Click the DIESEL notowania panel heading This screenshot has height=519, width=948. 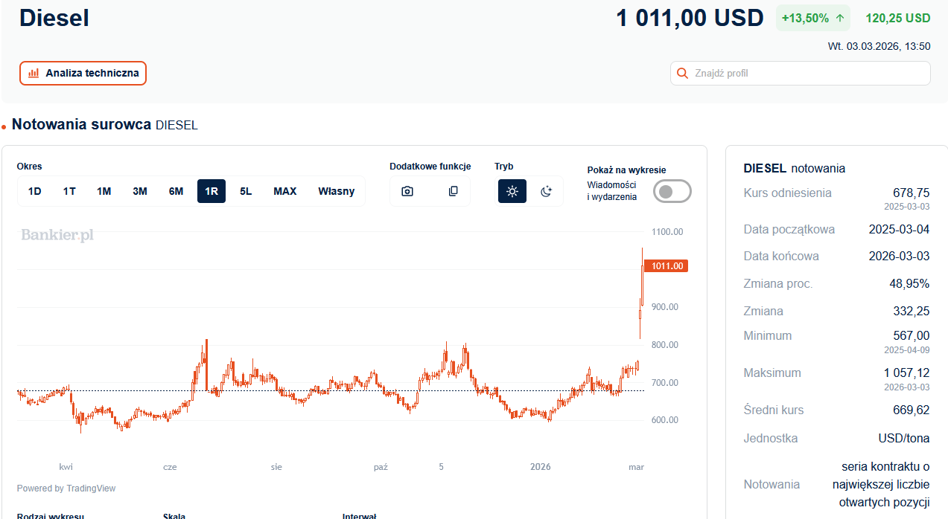(x=794, y=168)
